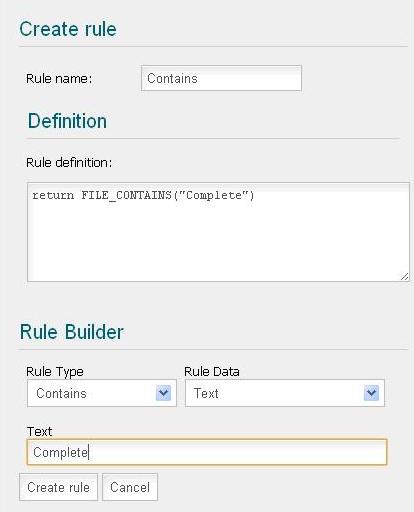Open the Rule Data dropdown arrow
Image resolution: width=414 pixels, height=512 pixels.
[371, 393]
